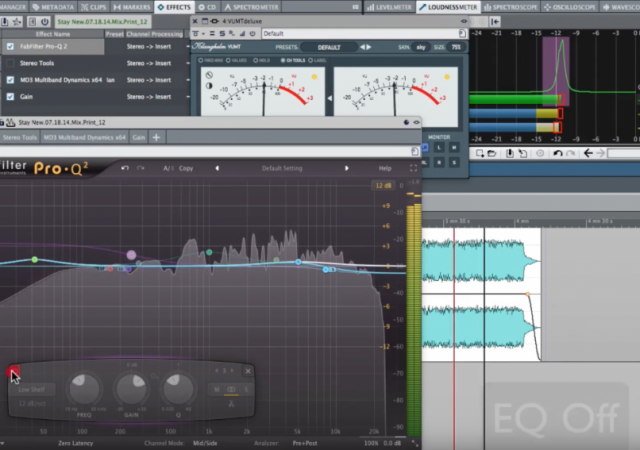Image resolution: width=640 pixels, height=450 pixels.
Task: Toggle the red band enable button
Action: [x=13, y=372]
